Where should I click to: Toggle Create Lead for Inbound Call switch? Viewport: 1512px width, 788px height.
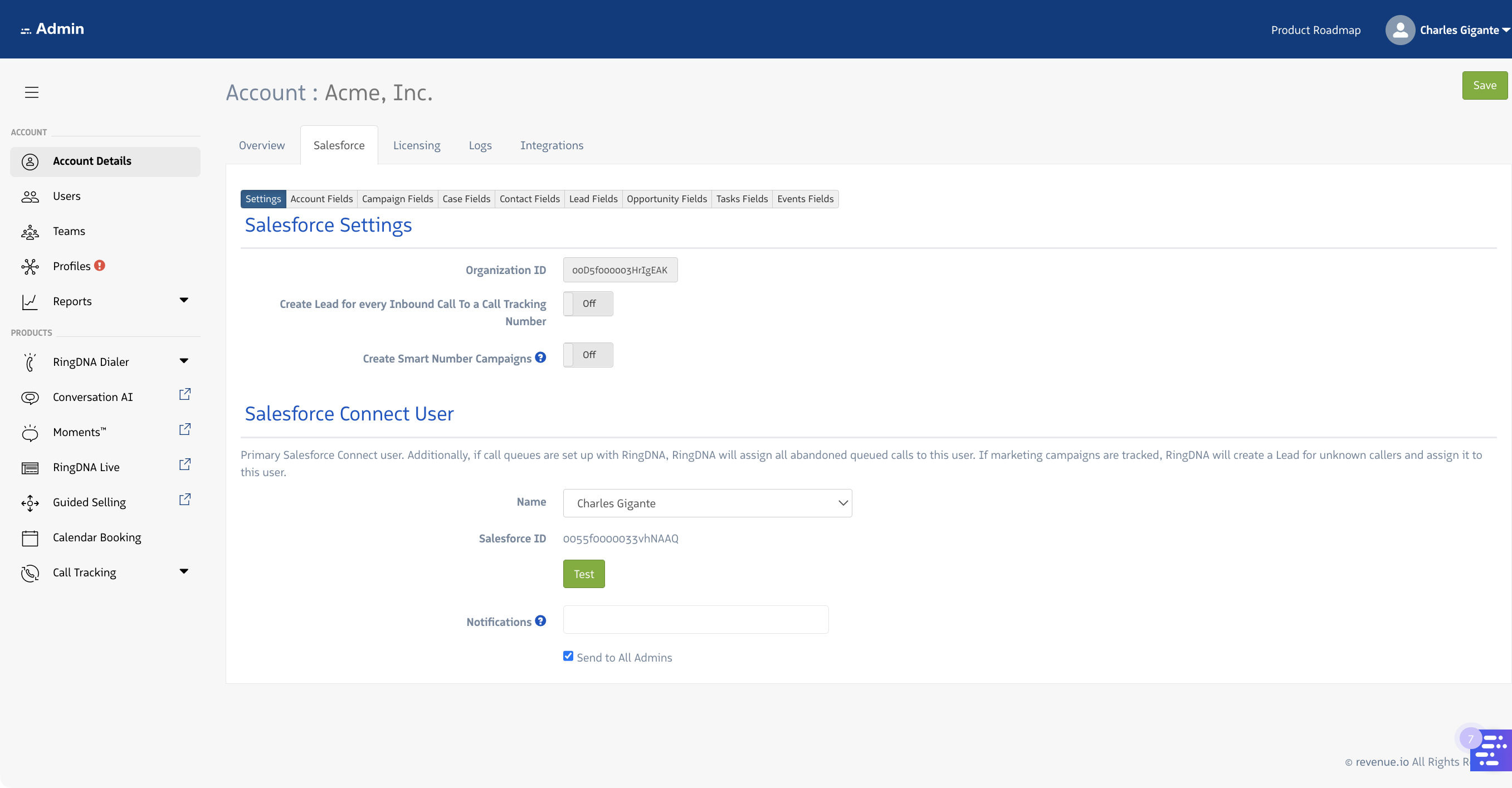click(x=588, y=304)
